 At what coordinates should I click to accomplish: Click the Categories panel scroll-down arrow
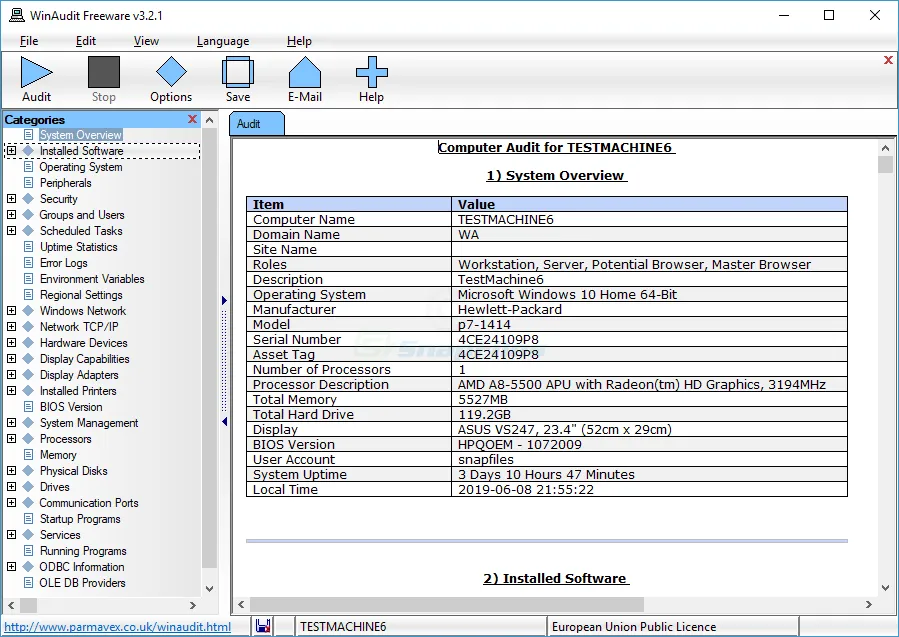point(209,589)
